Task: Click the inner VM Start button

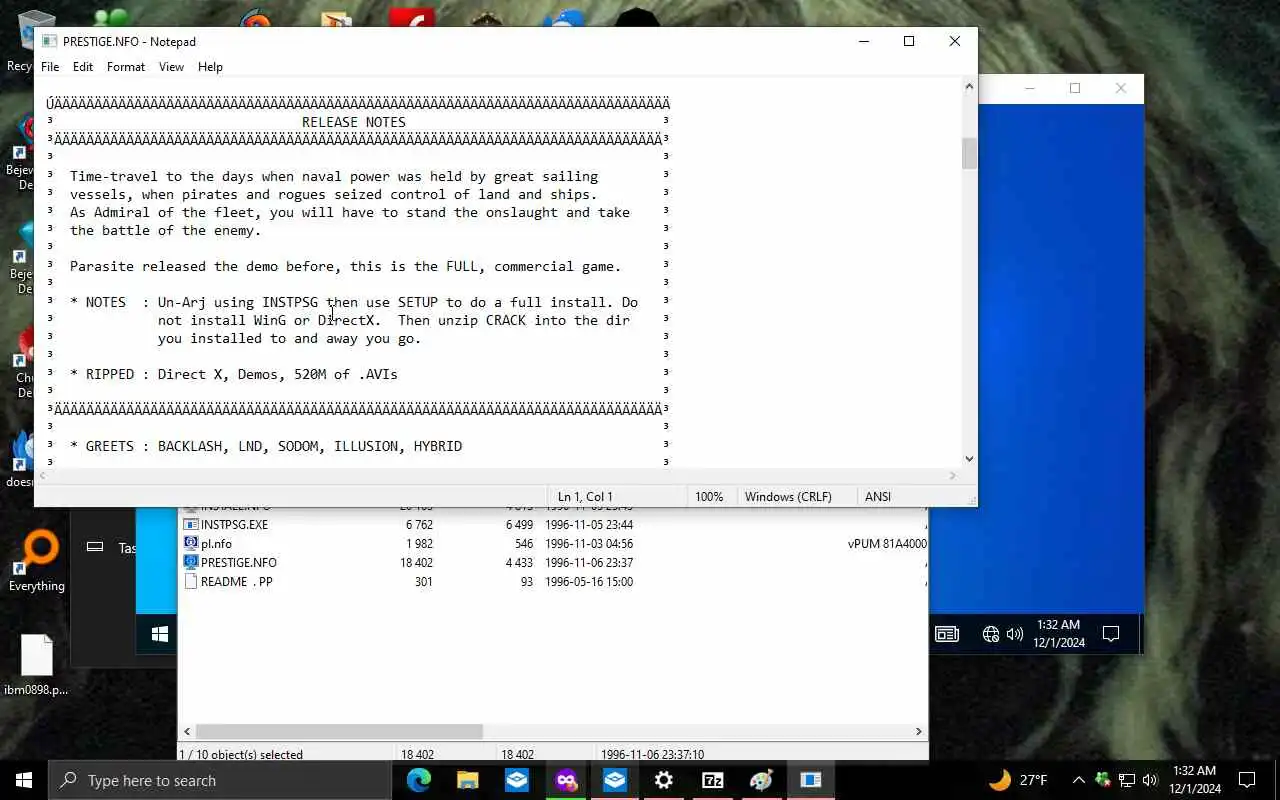Action: pos(160,634)
